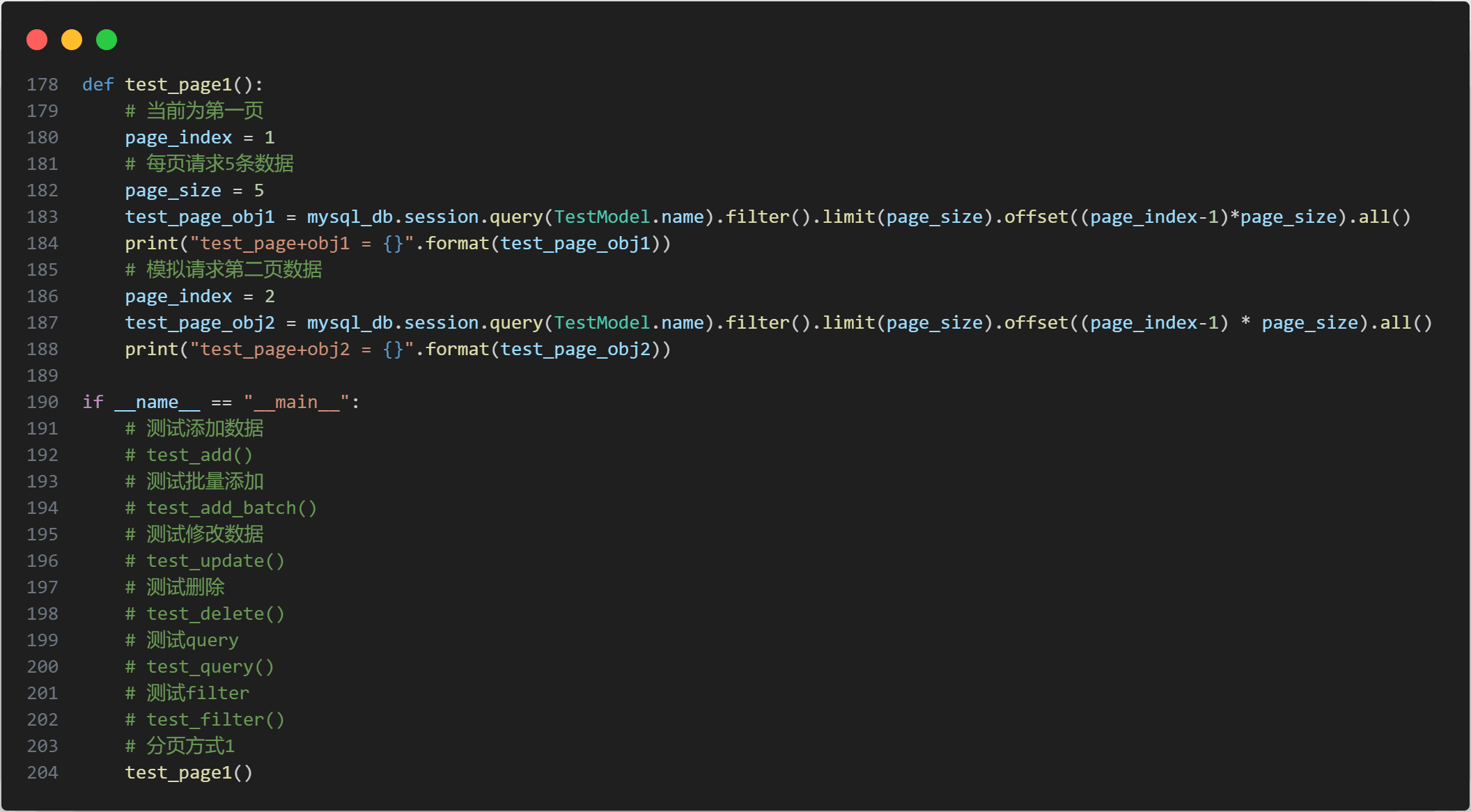Click line number 178
Screen dimensions: 1471x812
(x=42, y=84)
